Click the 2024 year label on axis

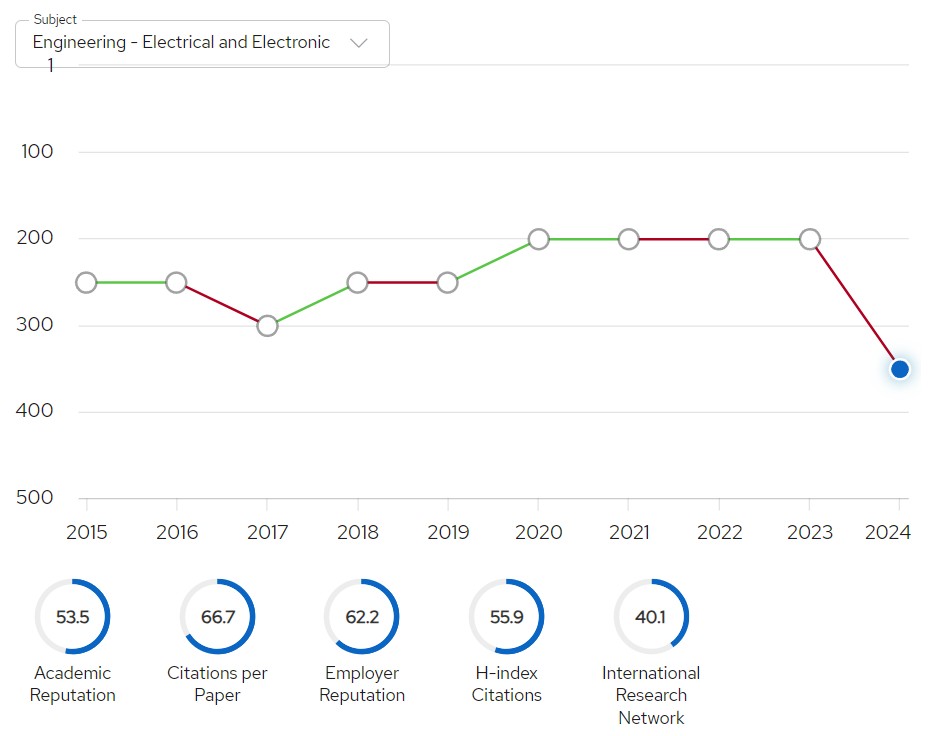pos(887,532)
